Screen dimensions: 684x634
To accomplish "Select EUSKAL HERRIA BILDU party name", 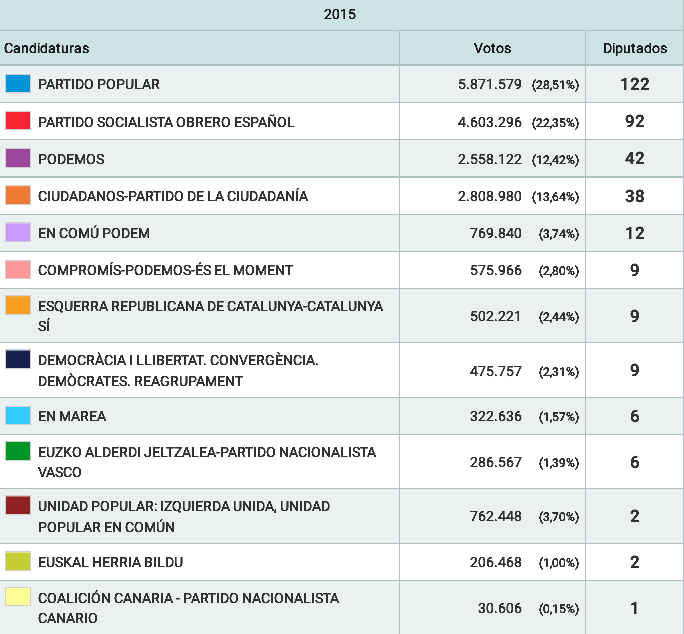I will [111, 562].
